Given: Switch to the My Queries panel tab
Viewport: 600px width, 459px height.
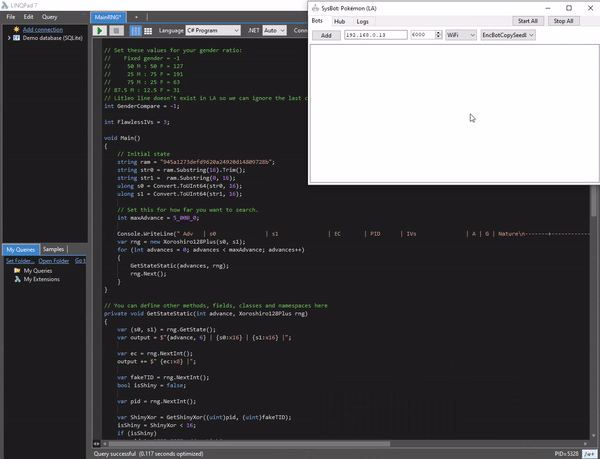Looking at the screenshot, I should (21, 249).
